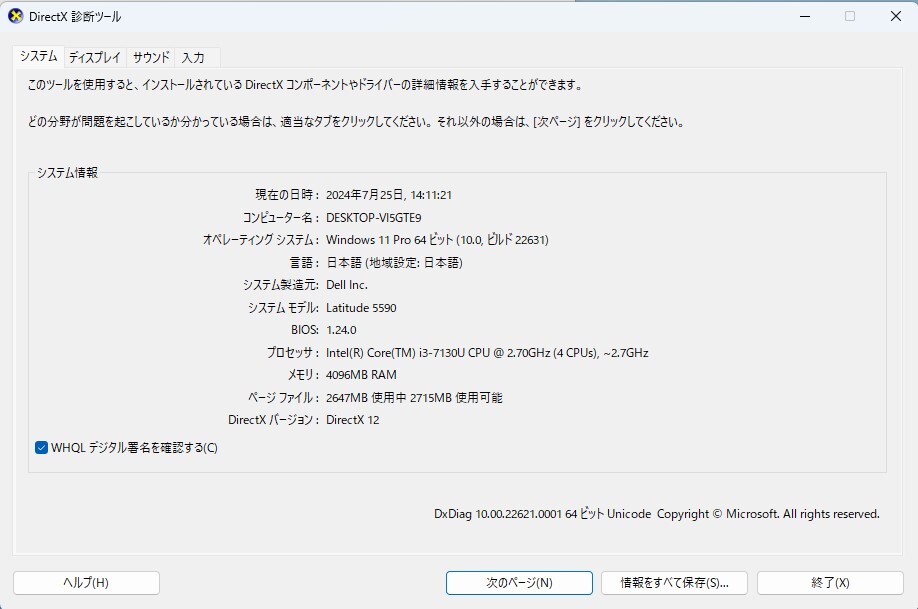Image resolution: width=918 pixels, height=609 pixels.
Task: Select computer name DESKTOP-VI5GTE9
Action: [x=374, y=218]
